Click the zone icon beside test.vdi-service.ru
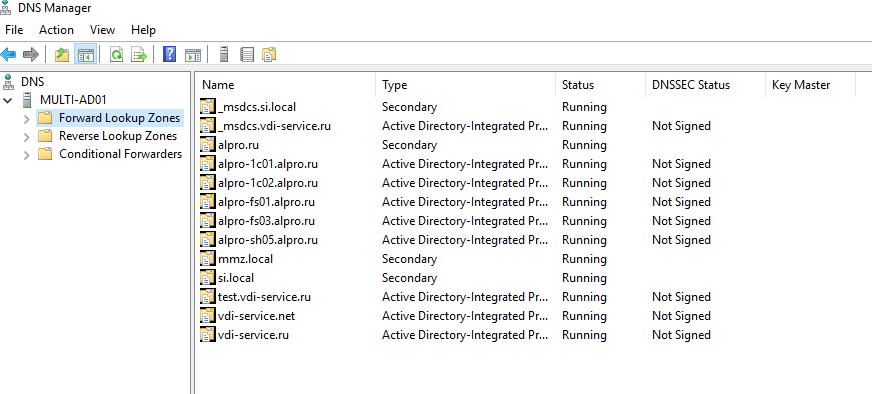 pyautogui.click(x=207, y=297)
